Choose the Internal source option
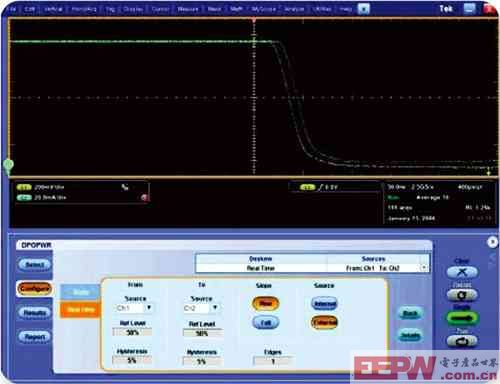This screenshot has height=384, width=500. point(324,304)
